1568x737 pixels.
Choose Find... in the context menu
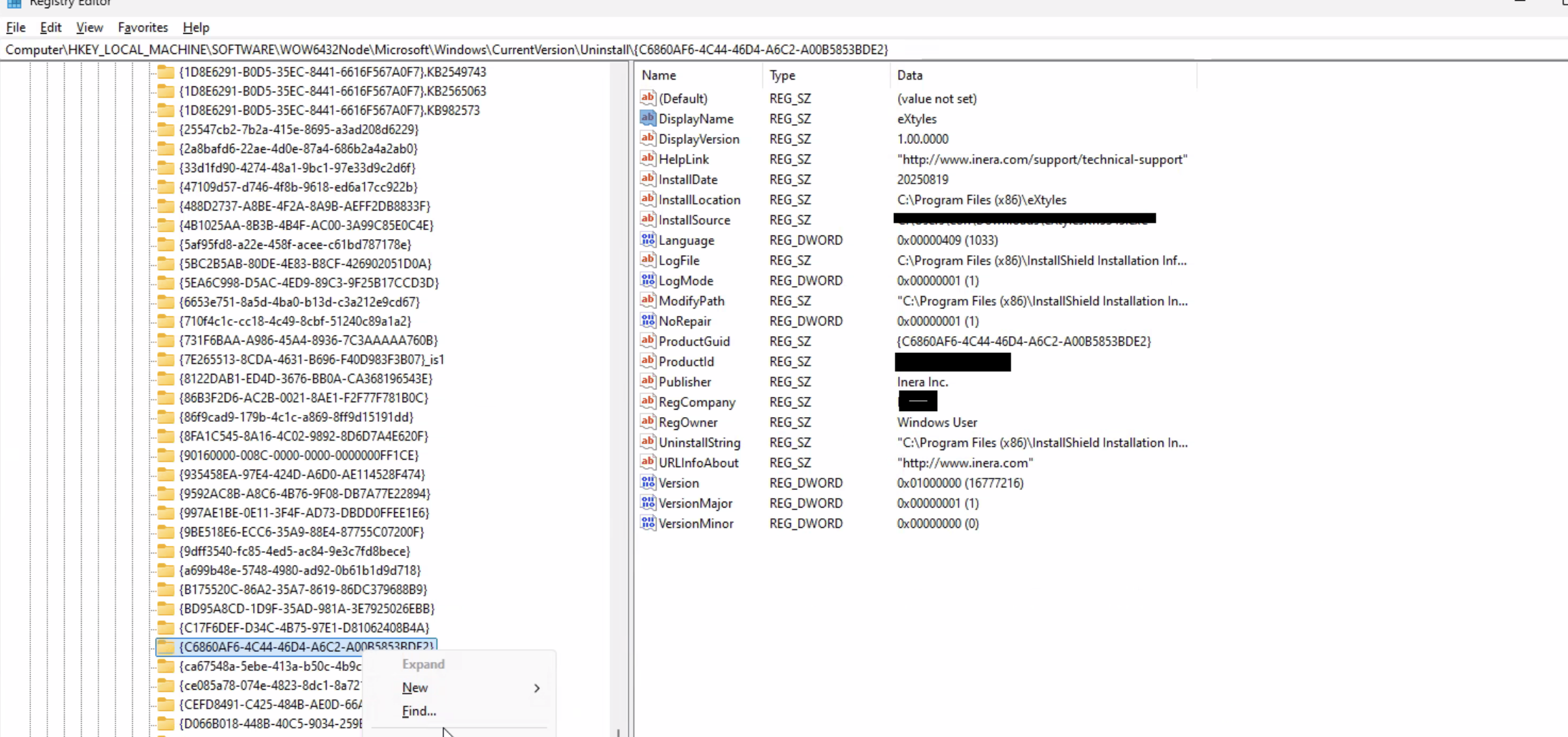[x=419, y=711]
